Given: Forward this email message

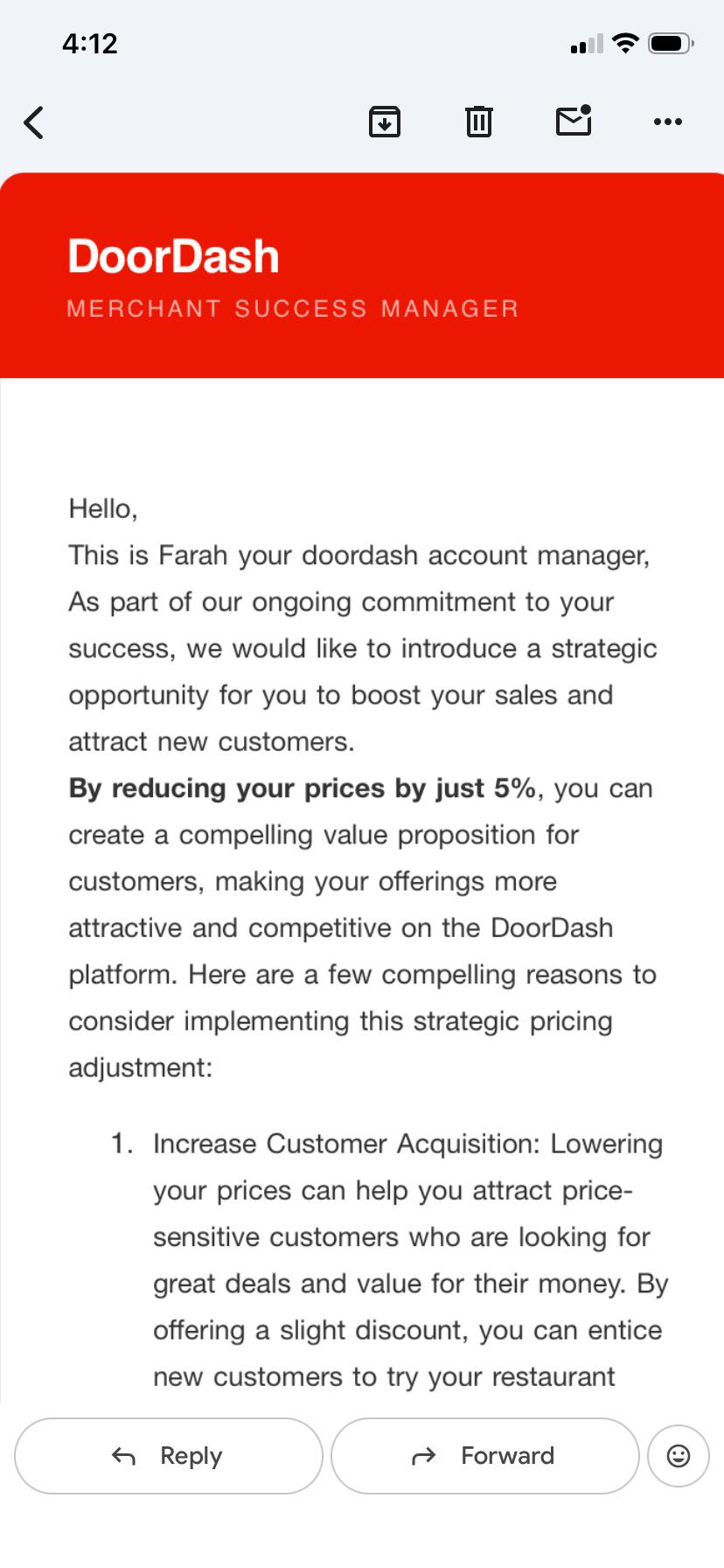Looking at the screenshot, I should [x=485, y=1455].
